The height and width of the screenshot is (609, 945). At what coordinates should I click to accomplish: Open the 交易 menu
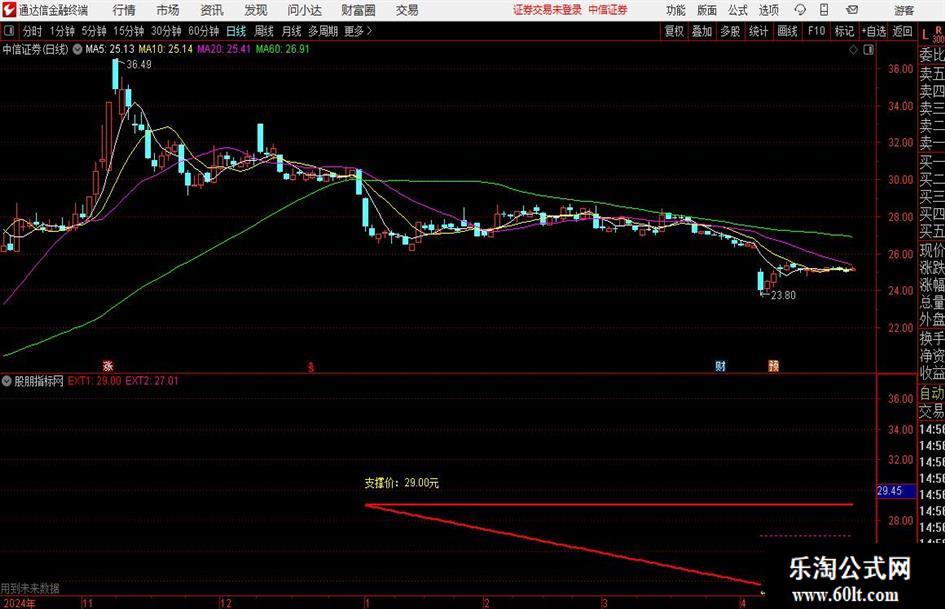(407, 10)
